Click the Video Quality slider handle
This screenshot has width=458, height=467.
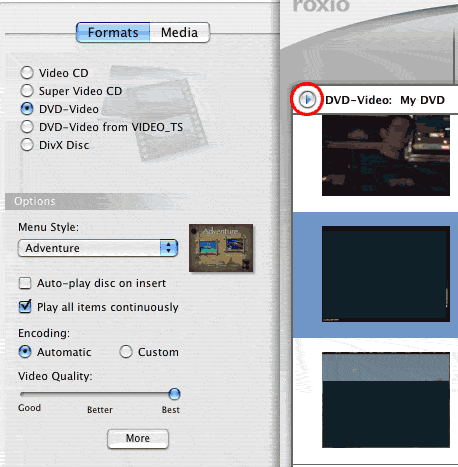tap(174, 394)
